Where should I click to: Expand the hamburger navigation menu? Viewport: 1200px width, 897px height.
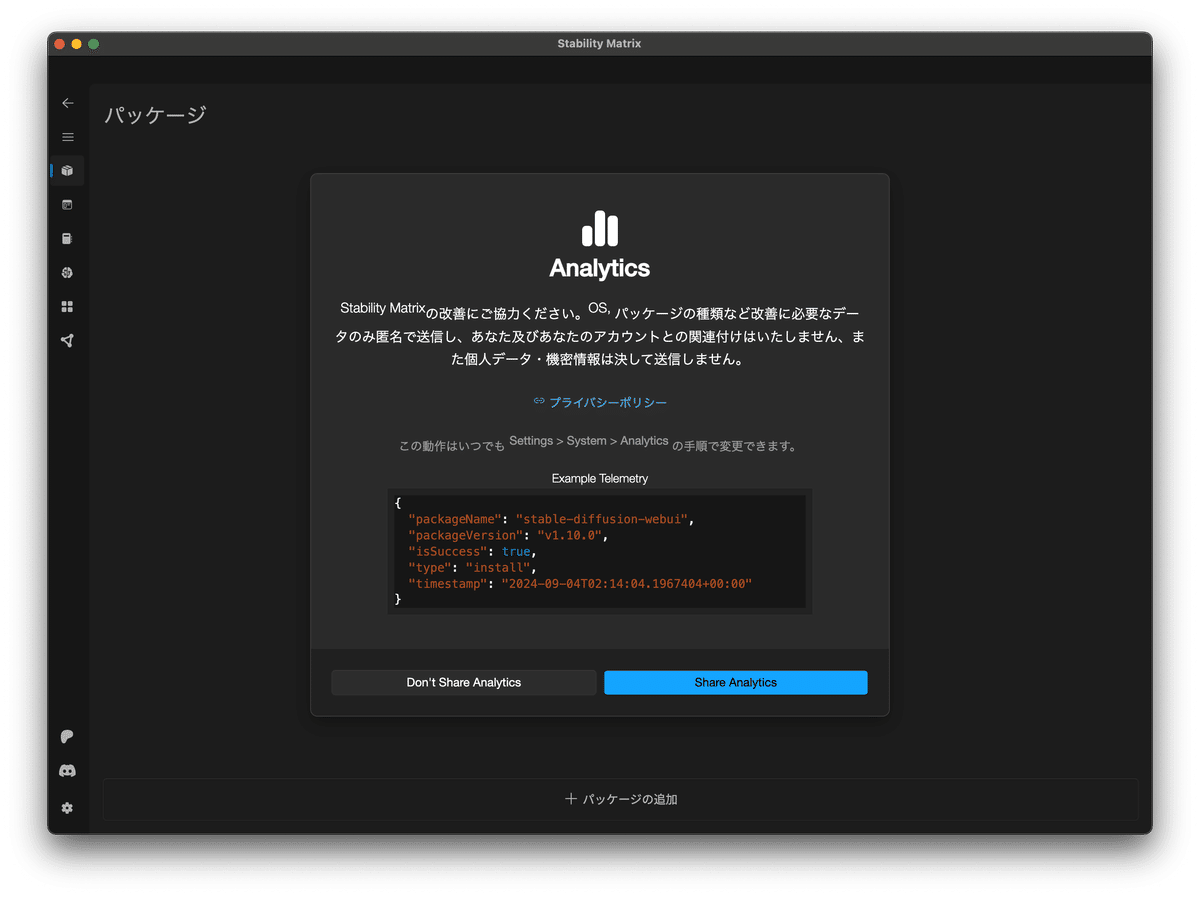[67, 137]
